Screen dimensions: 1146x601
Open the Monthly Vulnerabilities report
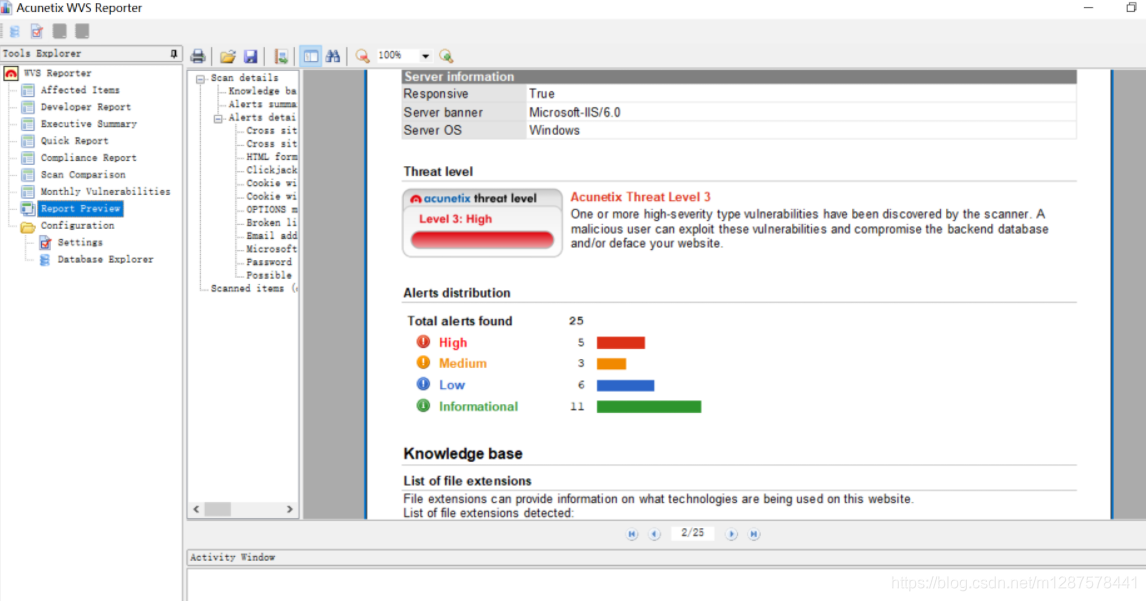[x=105, y=191]
